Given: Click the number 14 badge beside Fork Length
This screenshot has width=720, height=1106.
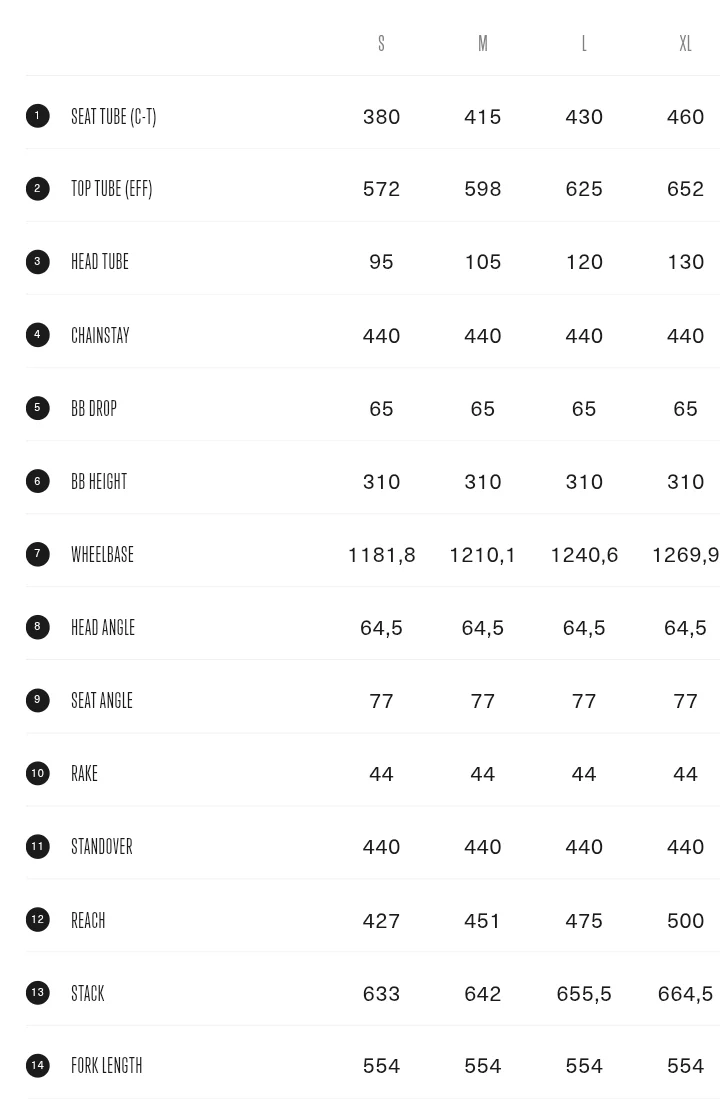Looking at the screenshot, I should [37, 1066].
